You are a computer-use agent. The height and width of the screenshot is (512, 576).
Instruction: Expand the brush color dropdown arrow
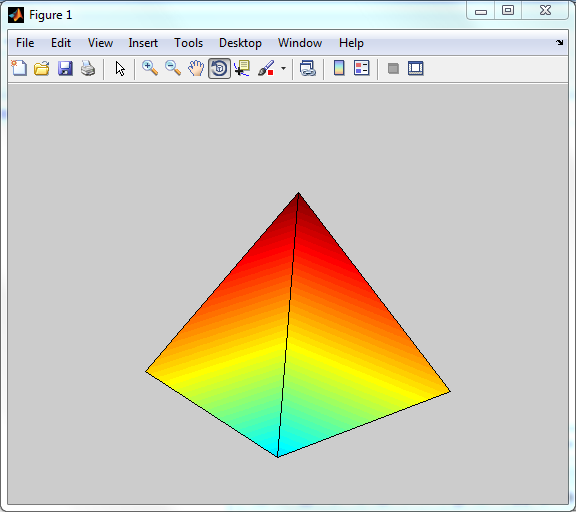(x=283, y=68)
